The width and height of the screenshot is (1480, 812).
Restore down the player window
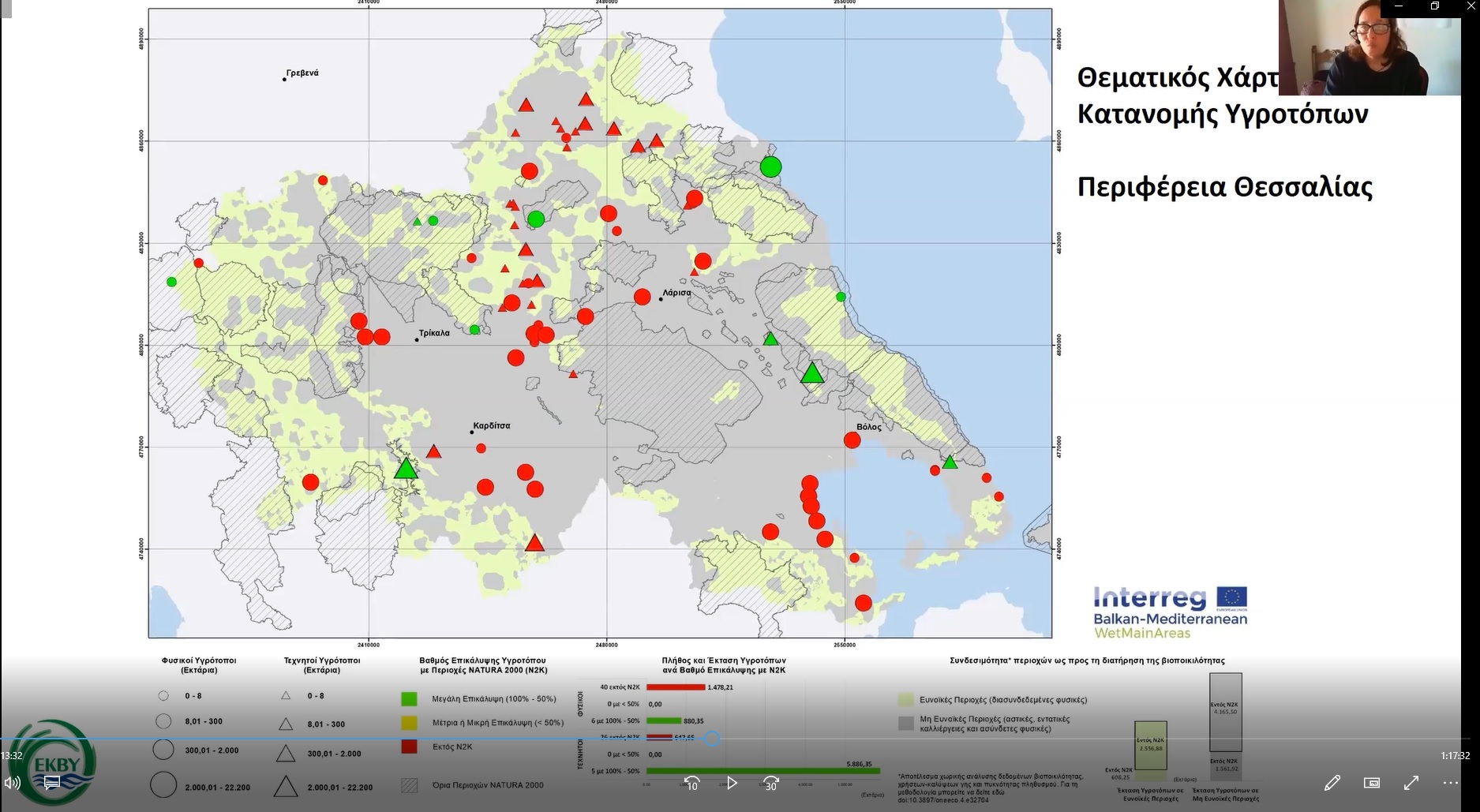[1435, 6]
